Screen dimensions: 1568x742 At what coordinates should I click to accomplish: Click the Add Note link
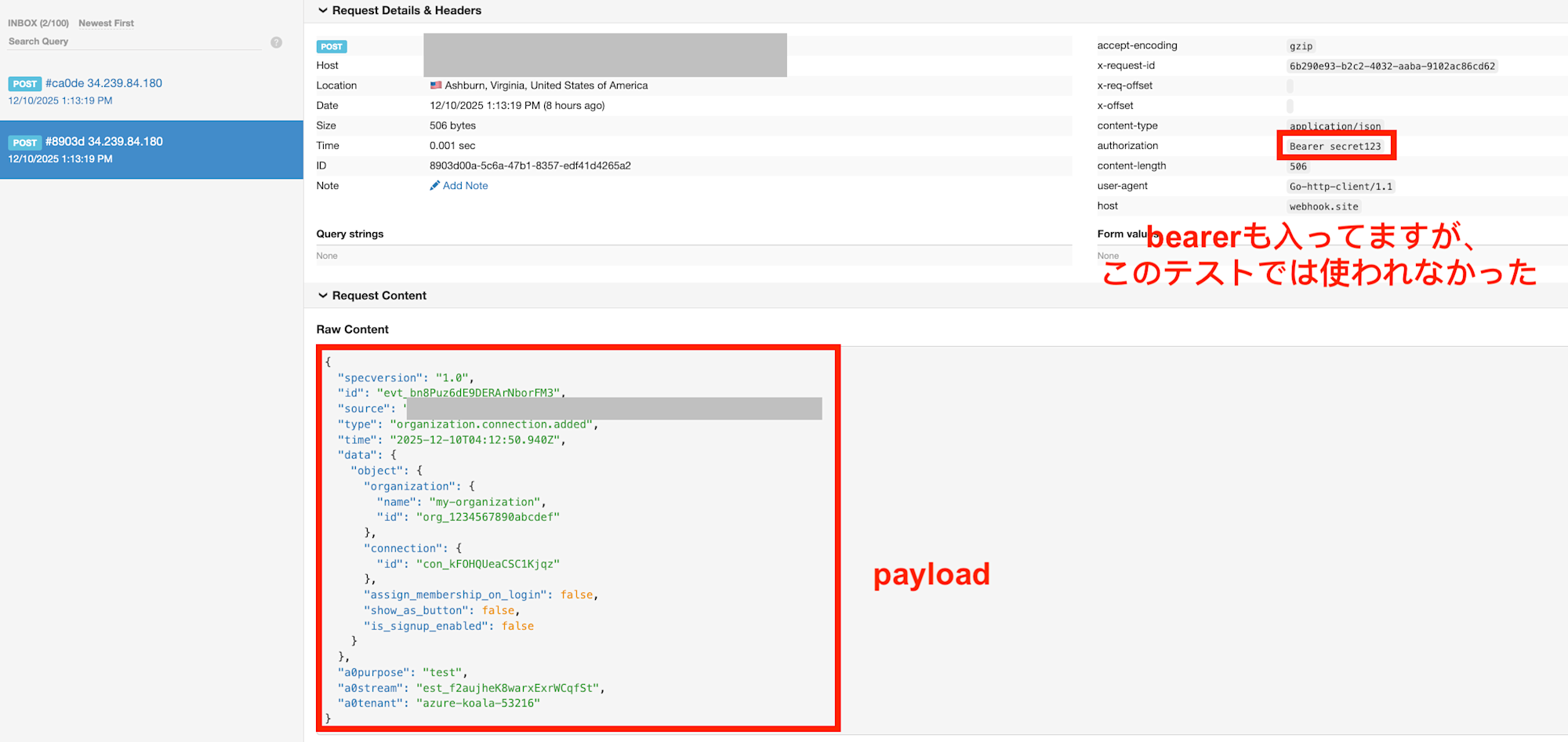[x=466, y=186]
